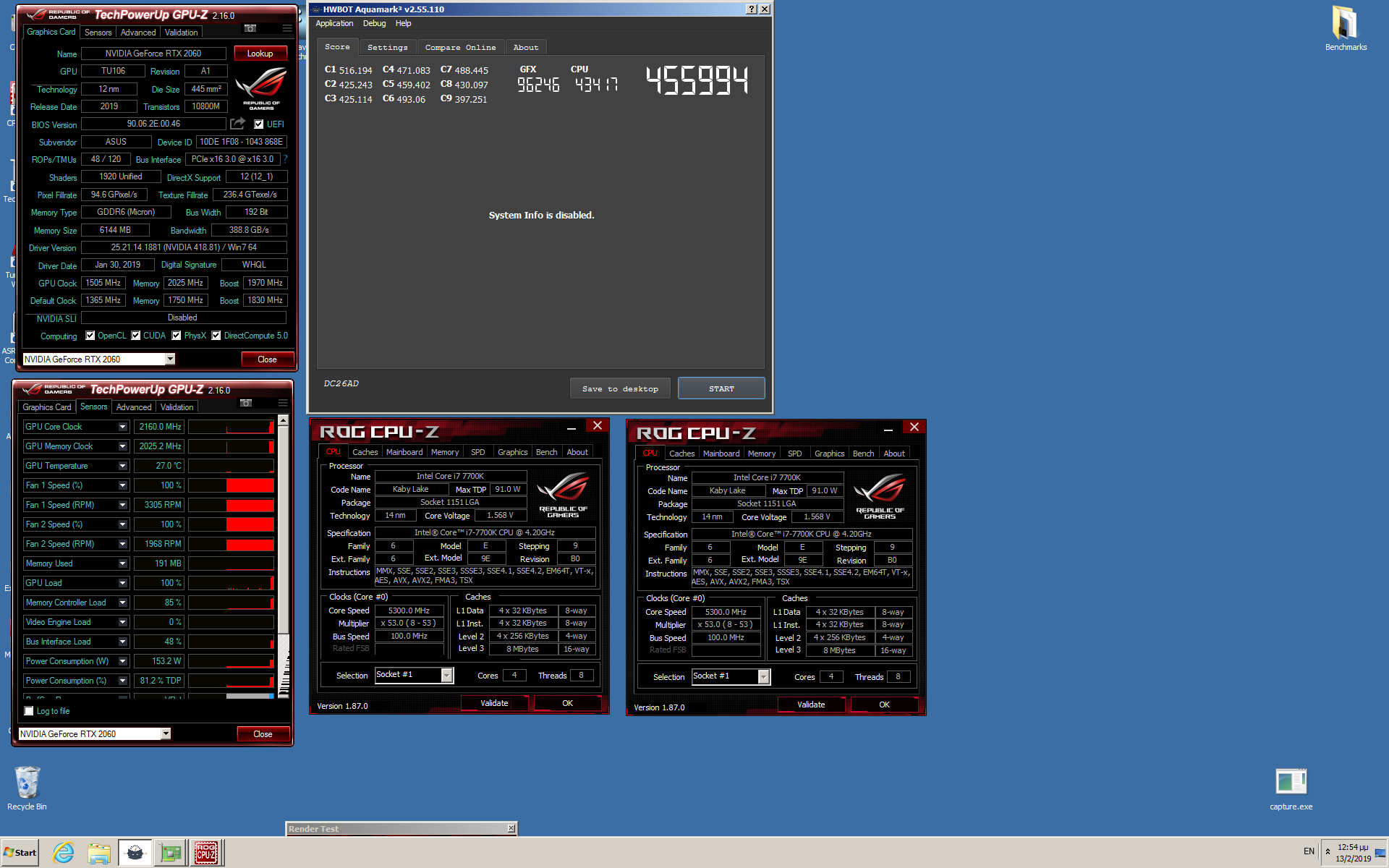Click the Bus Interface question mark icon
The width and height of the screenshot is (1389, 868).
(x=285, y=159)
